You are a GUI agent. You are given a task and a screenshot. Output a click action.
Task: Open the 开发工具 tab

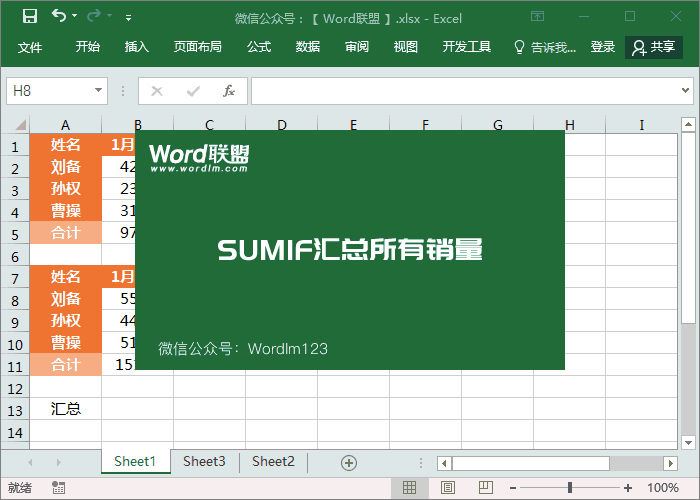click(467, 46)
